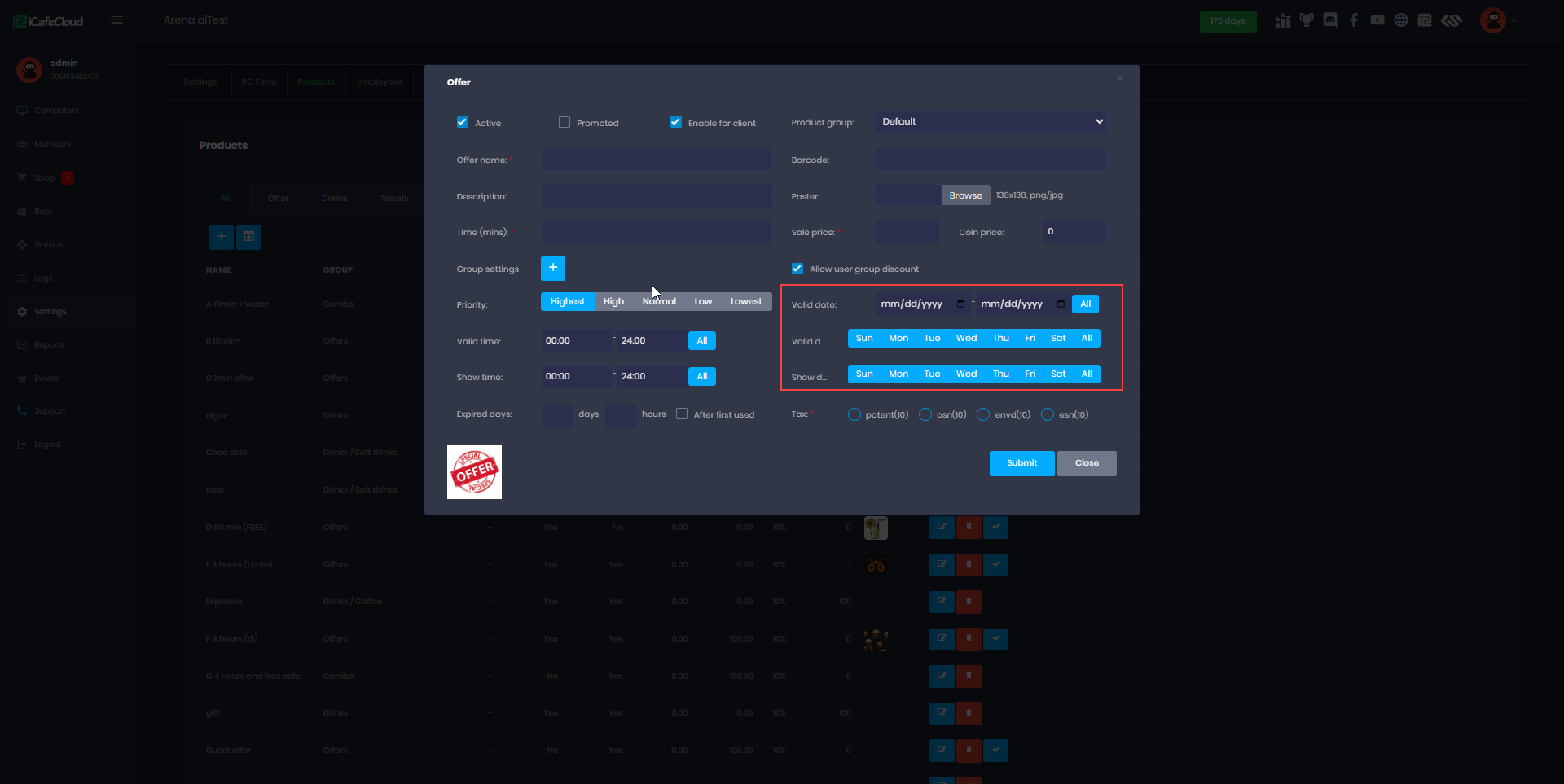Open the YouTube icon in the header
Screen dimensions: 1564x784
[1377, 20]
